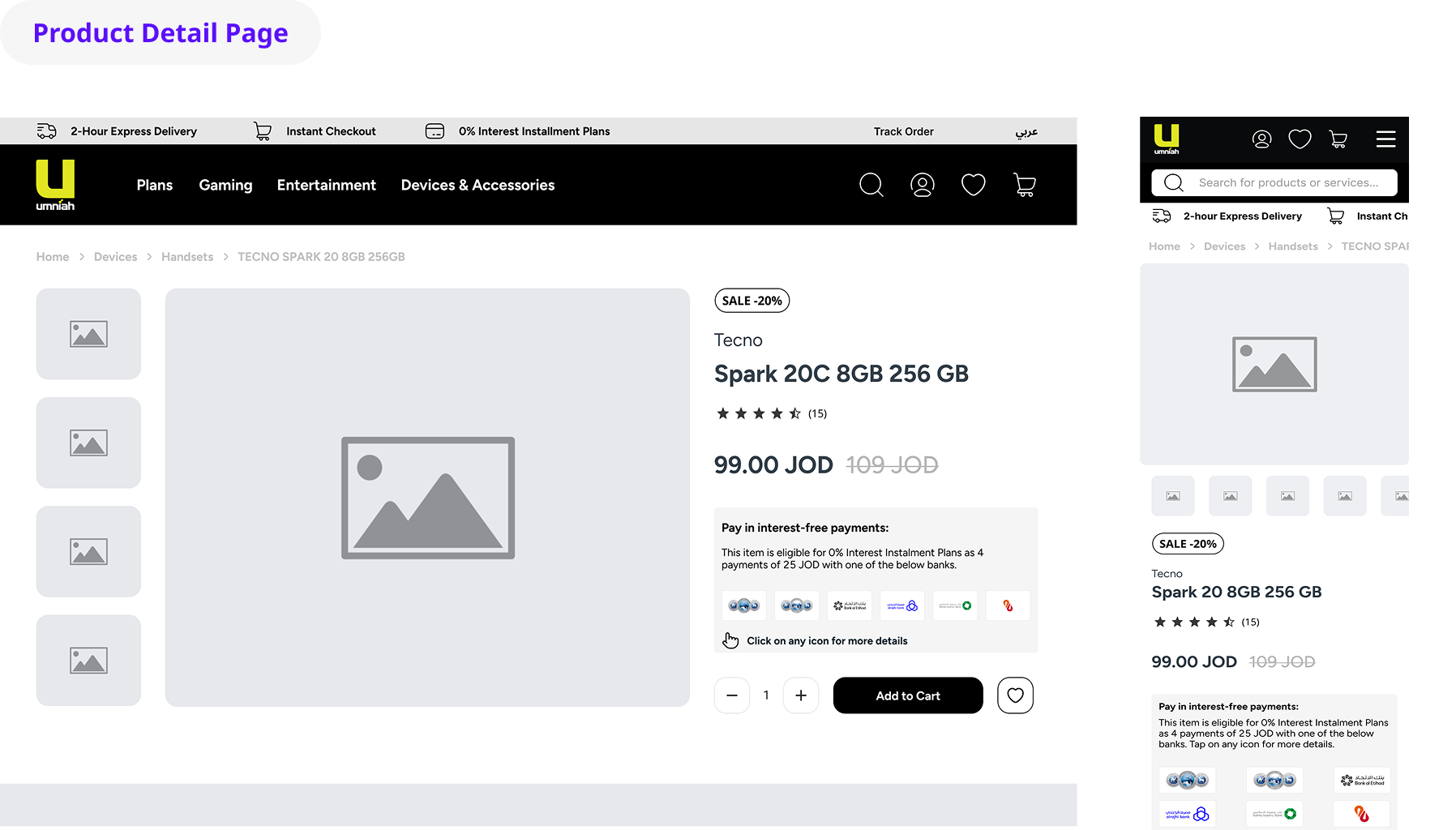Select the Safwa Islamic Bank logo in mobile view
This screenshot has width=1456, height=830.
[1274, 814]
